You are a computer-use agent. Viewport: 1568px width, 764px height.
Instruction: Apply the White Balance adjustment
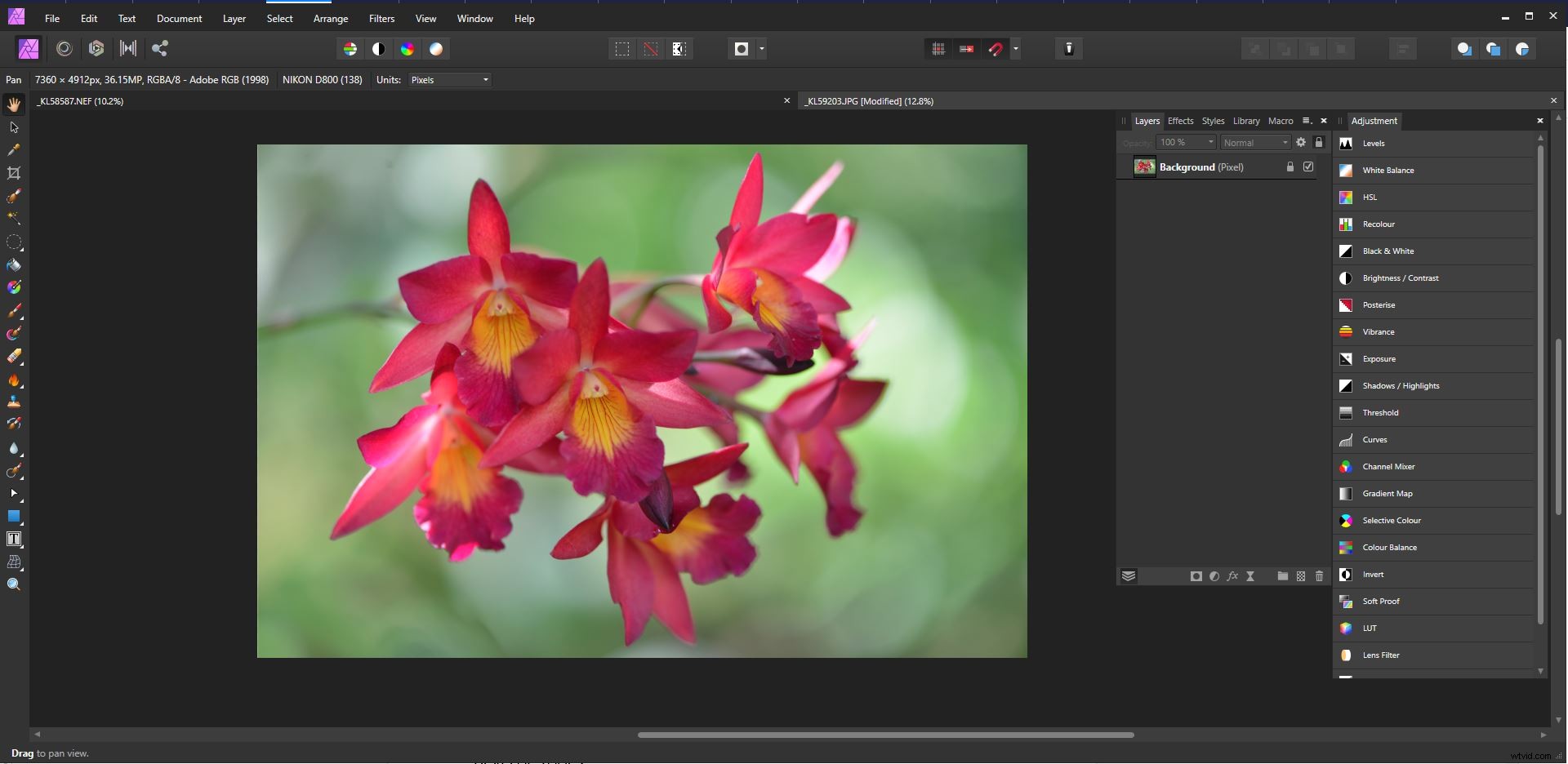click(1388, 170)
